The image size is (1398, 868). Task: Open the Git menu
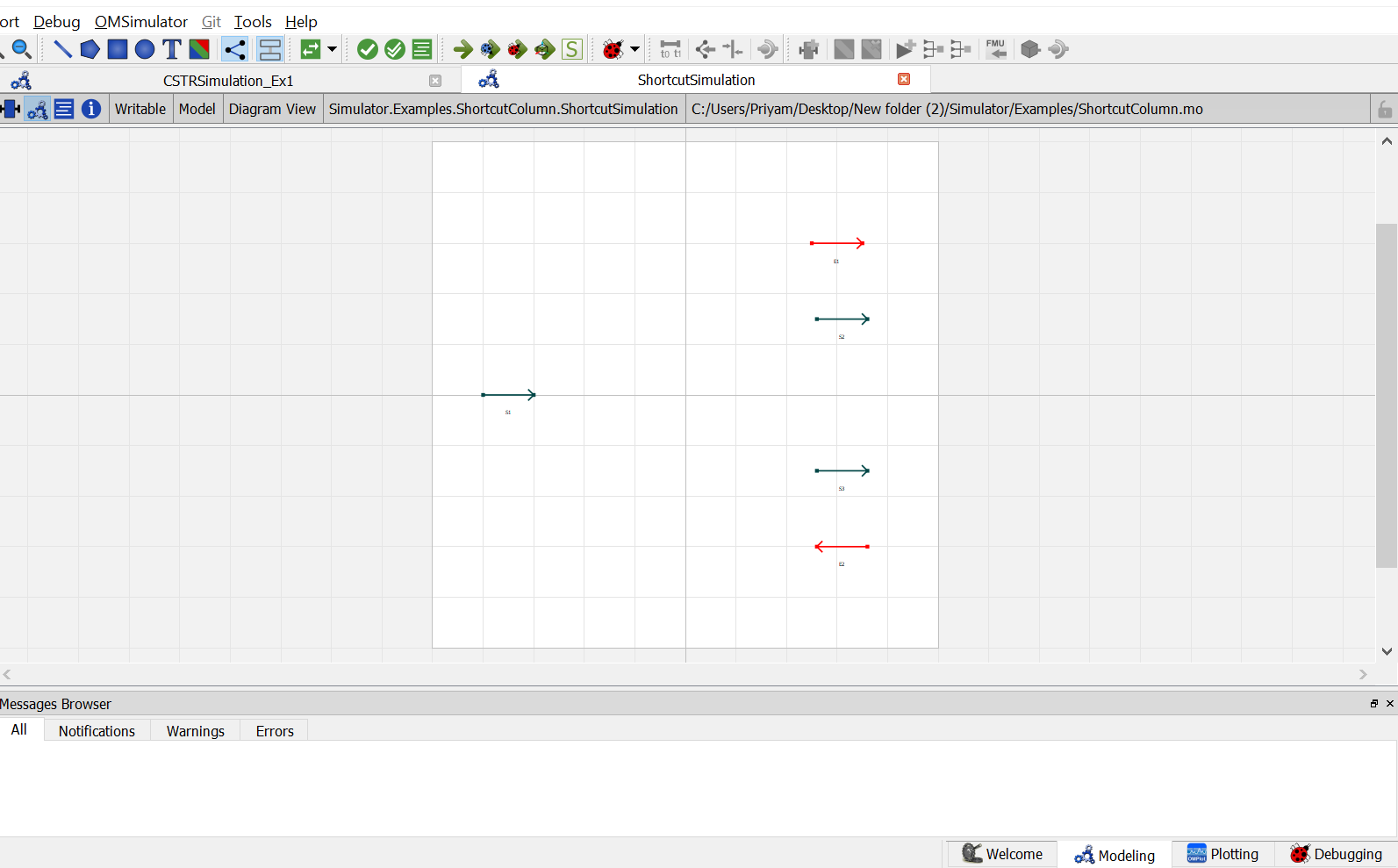click(x=211, y=22)
